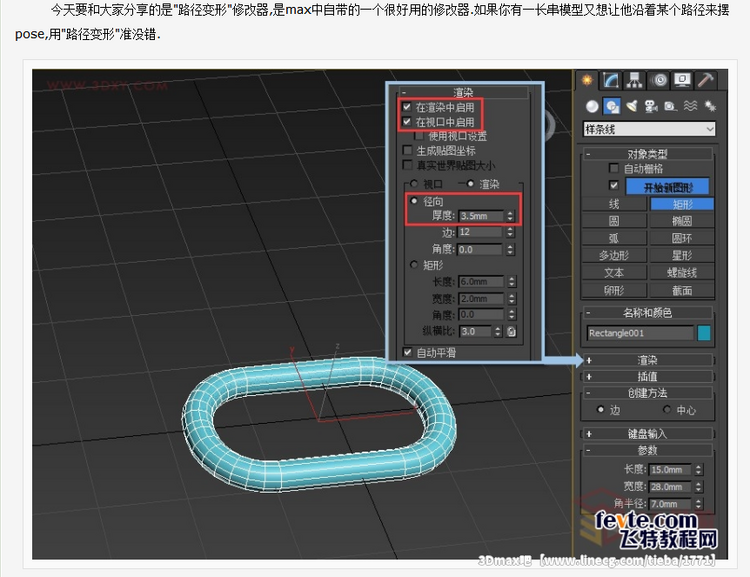Uncheck the box beside 开始新图形
The height and width of the screenshot is (577, 750).
614,185
